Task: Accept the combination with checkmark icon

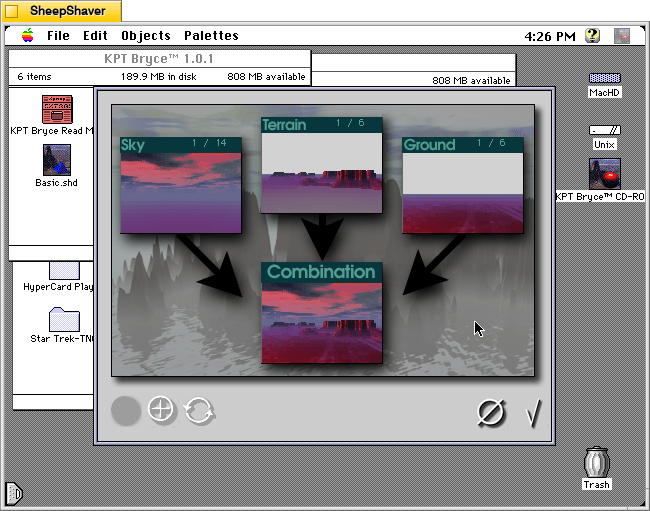Action: tap(534, 413)
